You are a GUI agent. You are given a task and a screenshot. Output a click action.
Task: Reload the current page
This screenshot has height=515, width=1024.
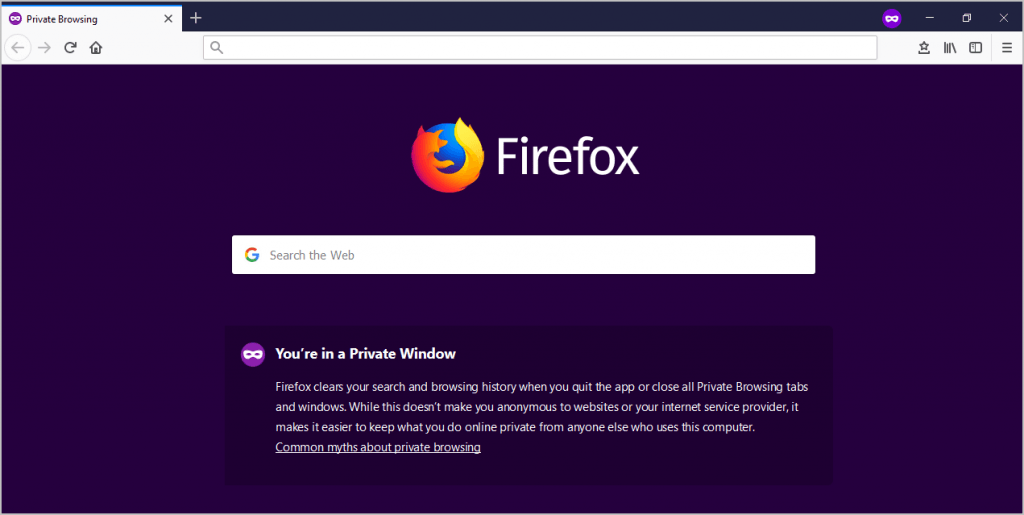point(71,48)
